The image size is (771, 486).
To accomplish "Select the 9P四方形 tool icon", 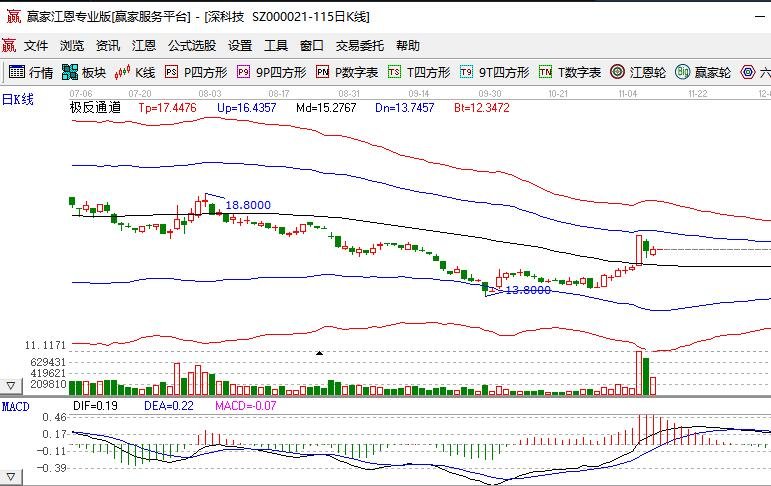I will click(x=243, y=72).
